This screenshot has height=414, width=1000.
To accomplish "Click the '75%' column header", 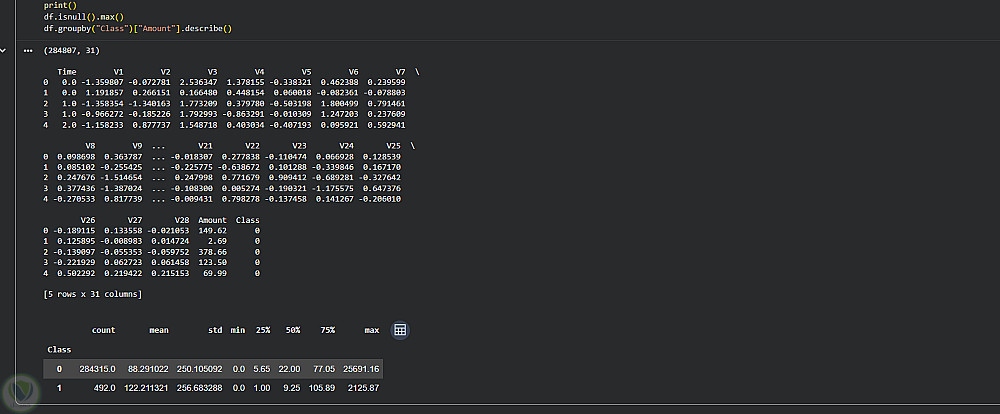I will click(327, 330).
